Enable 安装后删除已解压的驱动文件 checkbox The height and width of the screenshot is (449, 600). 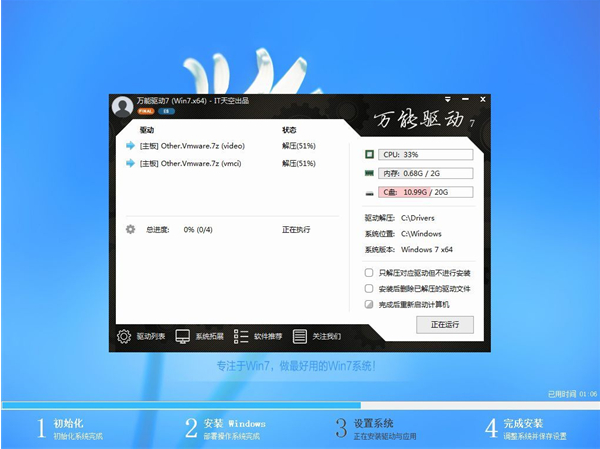[x=369, y=288]
